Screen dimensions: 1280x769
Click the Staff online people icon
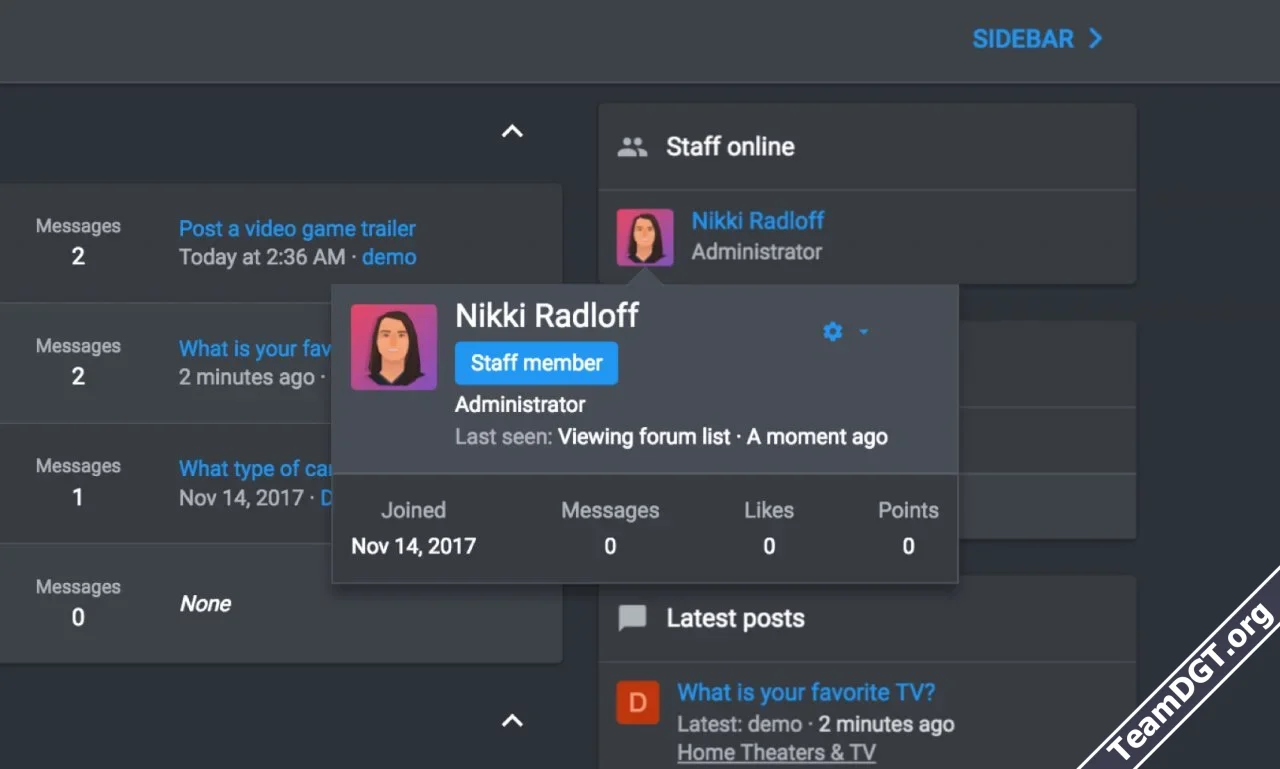[x=632, y=147]
